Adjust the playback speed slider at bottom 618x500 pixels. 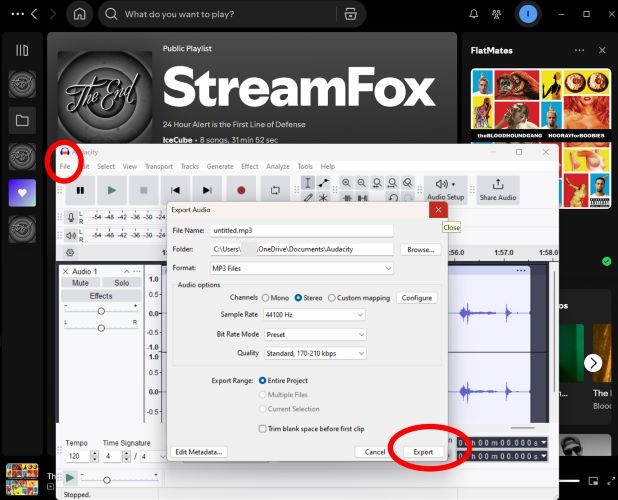coord(106,480)
